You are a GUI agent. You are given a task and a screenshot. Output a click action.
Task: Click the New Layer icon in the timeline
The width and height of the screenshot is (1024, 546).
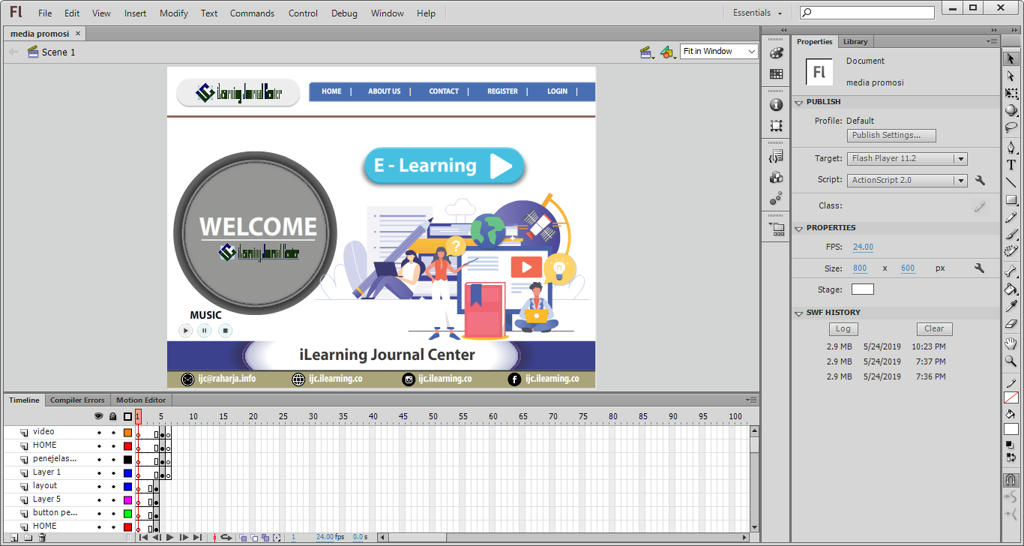tap(12, 538)
